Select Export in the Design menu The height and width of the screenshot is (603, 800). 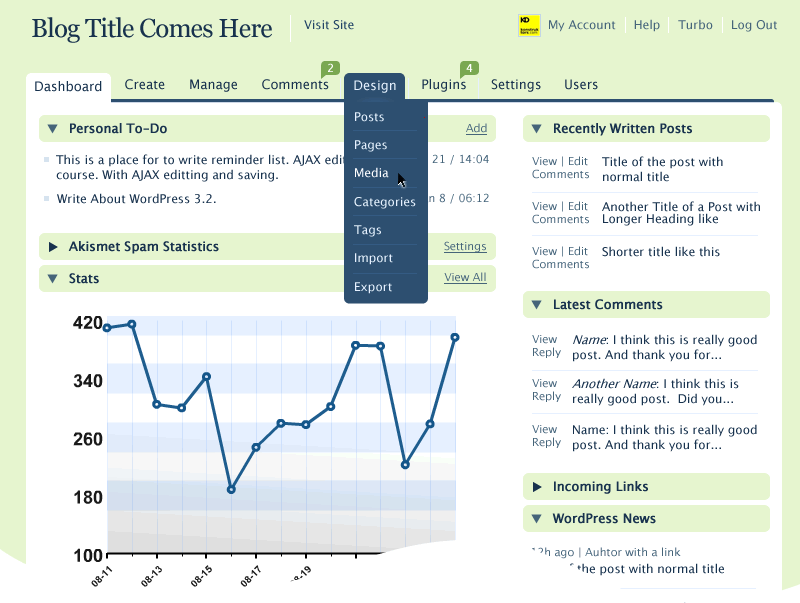373,287
